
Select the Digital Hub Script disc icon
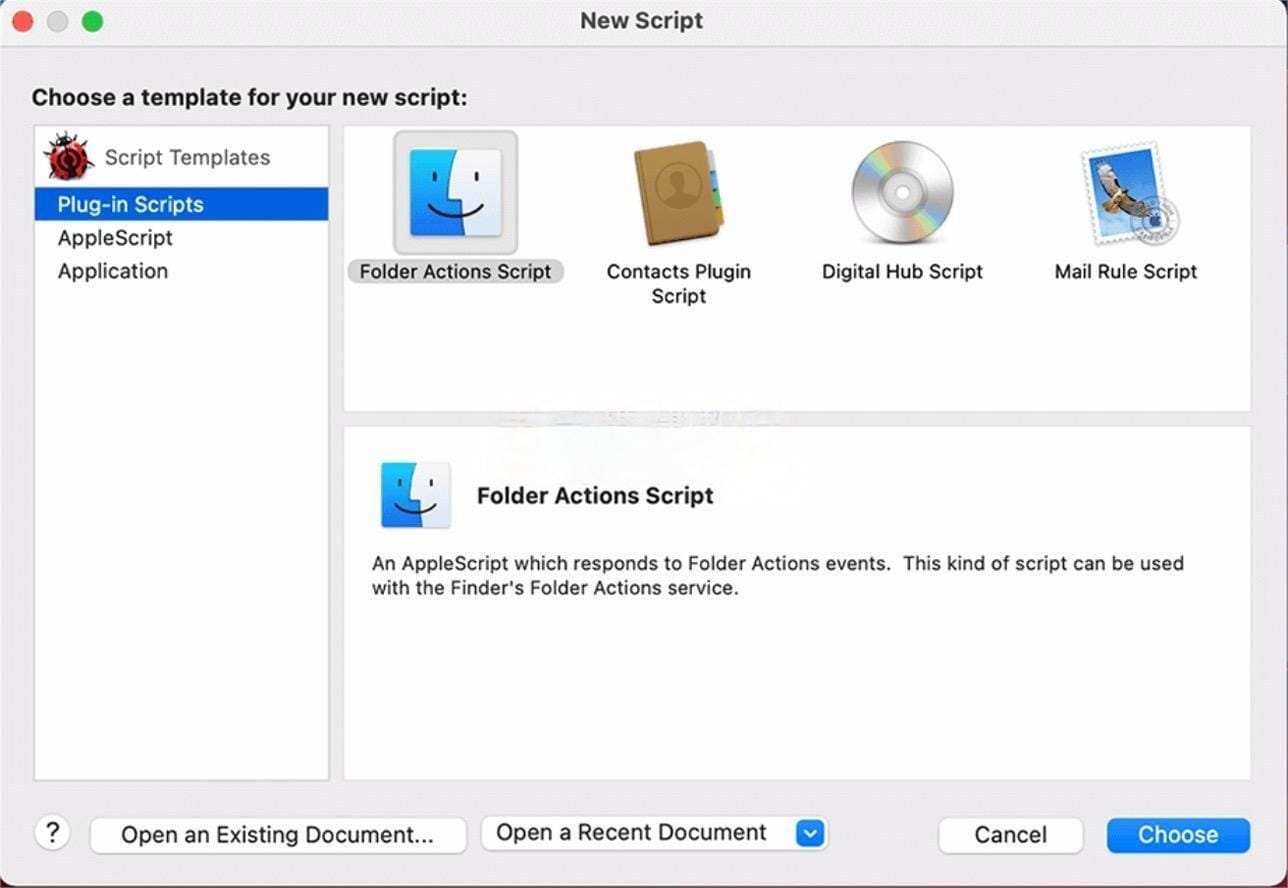pyautogui.click(x=902, y=193)
